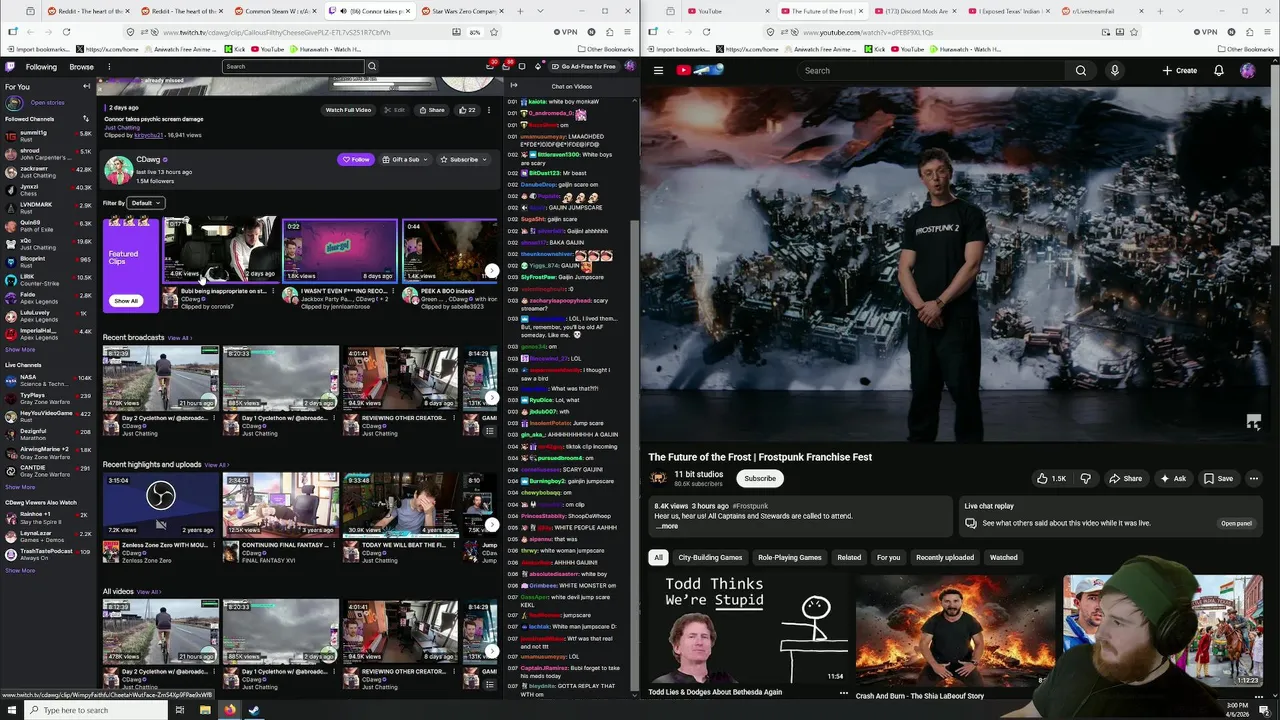Open File Explorer from the taskbar
This screenshot has height=720, width=1280.
[x=204, y=710]
